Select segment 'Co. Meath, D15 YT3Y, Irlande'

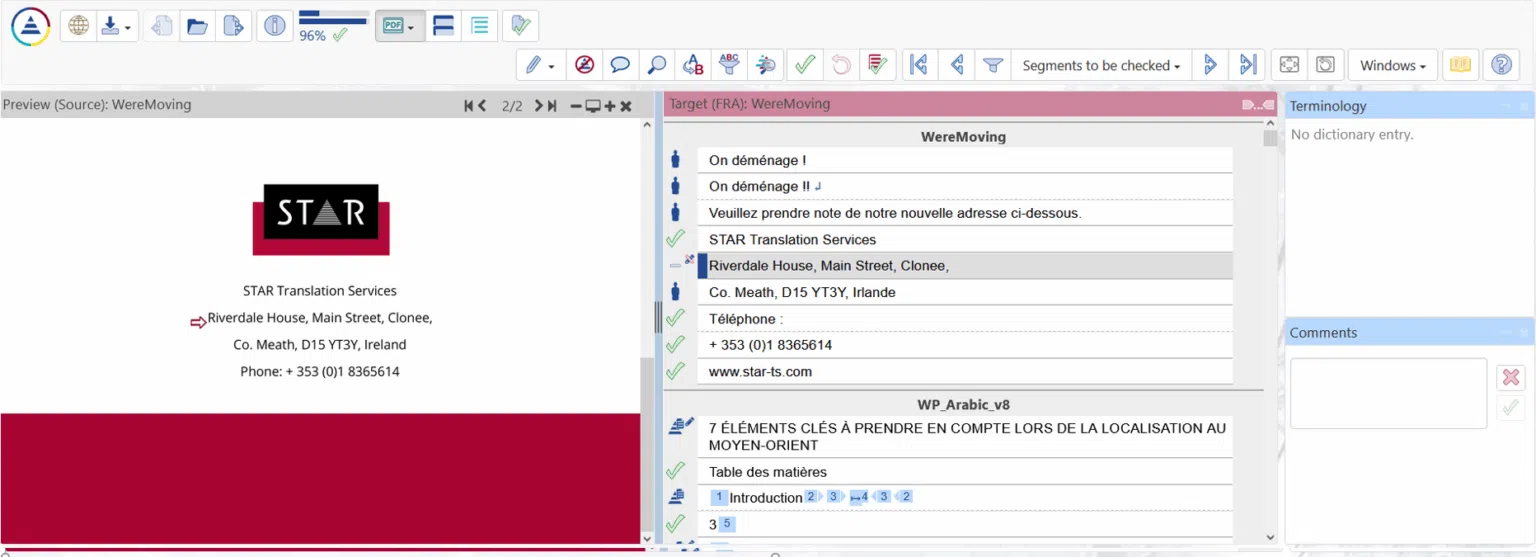click(x=966, y=292)
